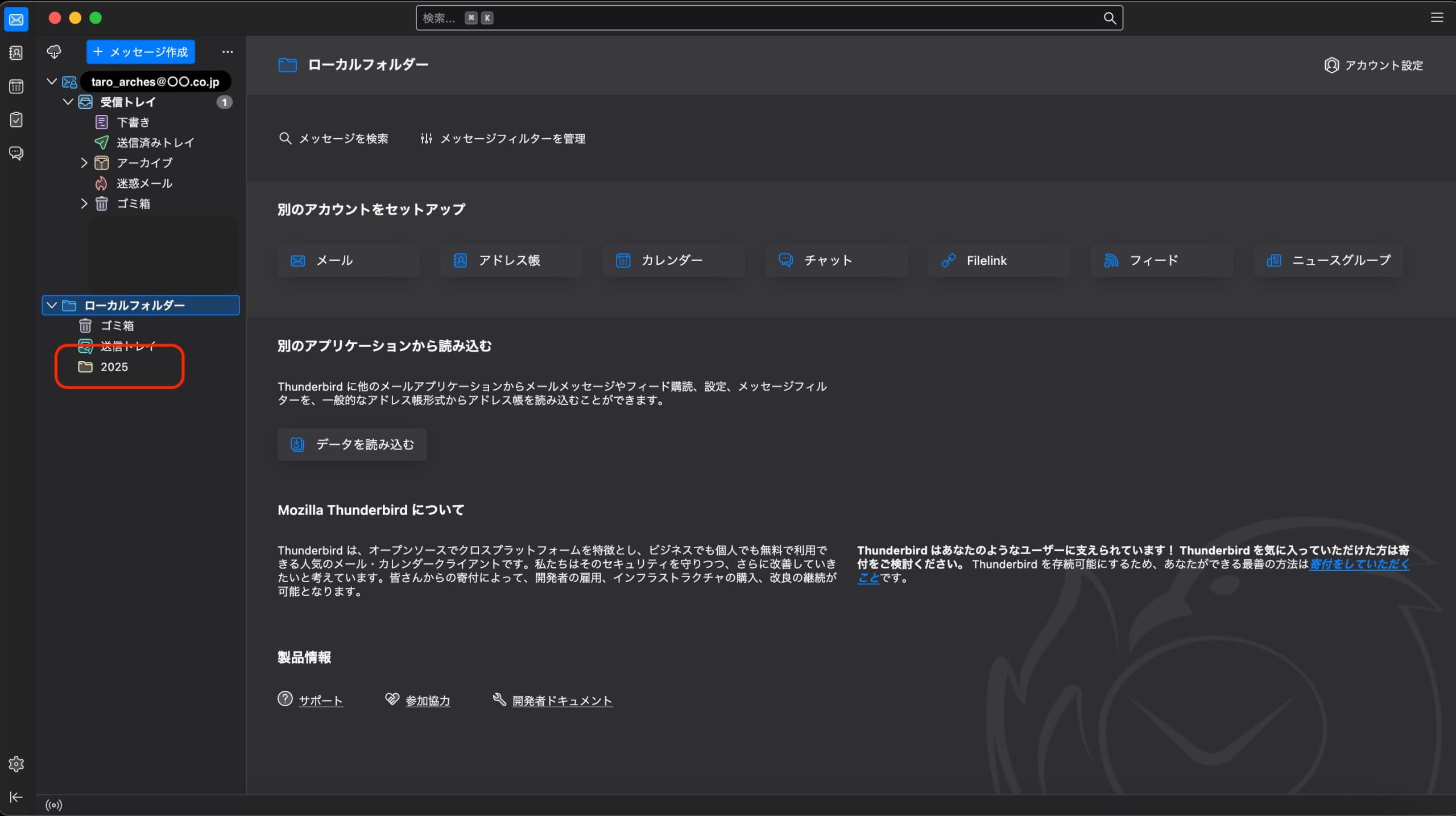Open the サポート link

(x=321, y=700)
